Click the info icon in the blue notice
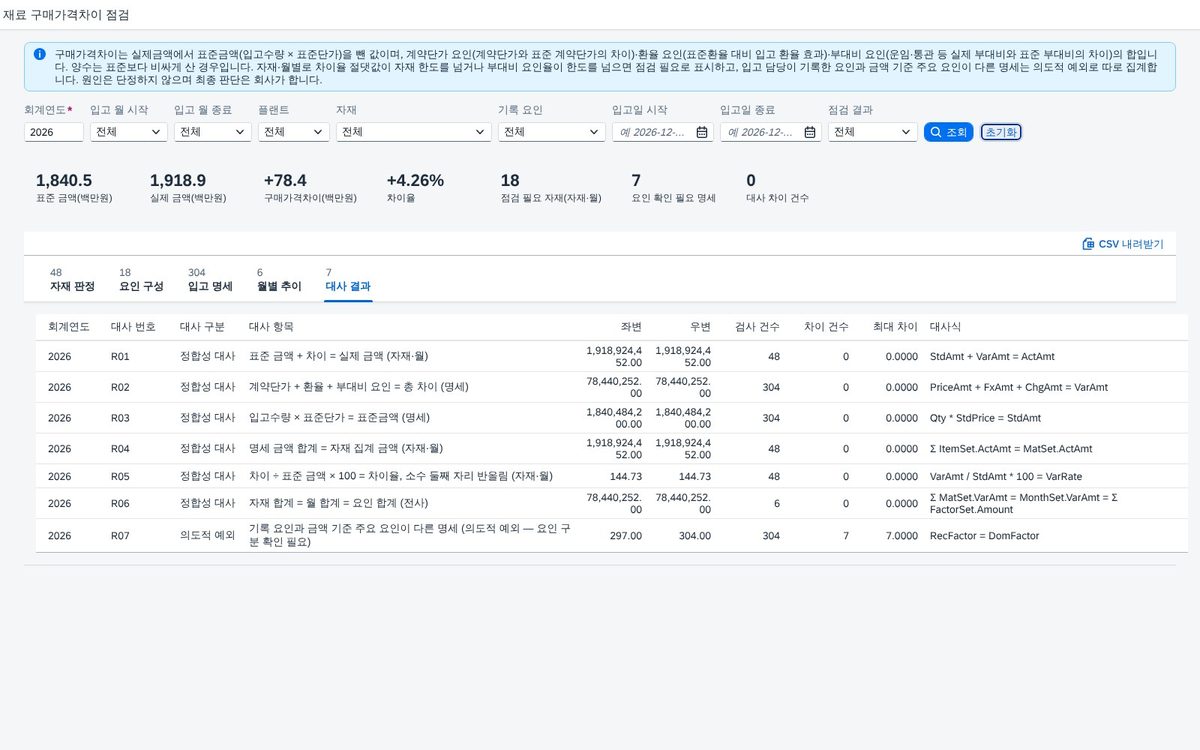Image resolution: width=1200 pixels, height=750 pixels. pyautogui.click(x=39, y=54)
